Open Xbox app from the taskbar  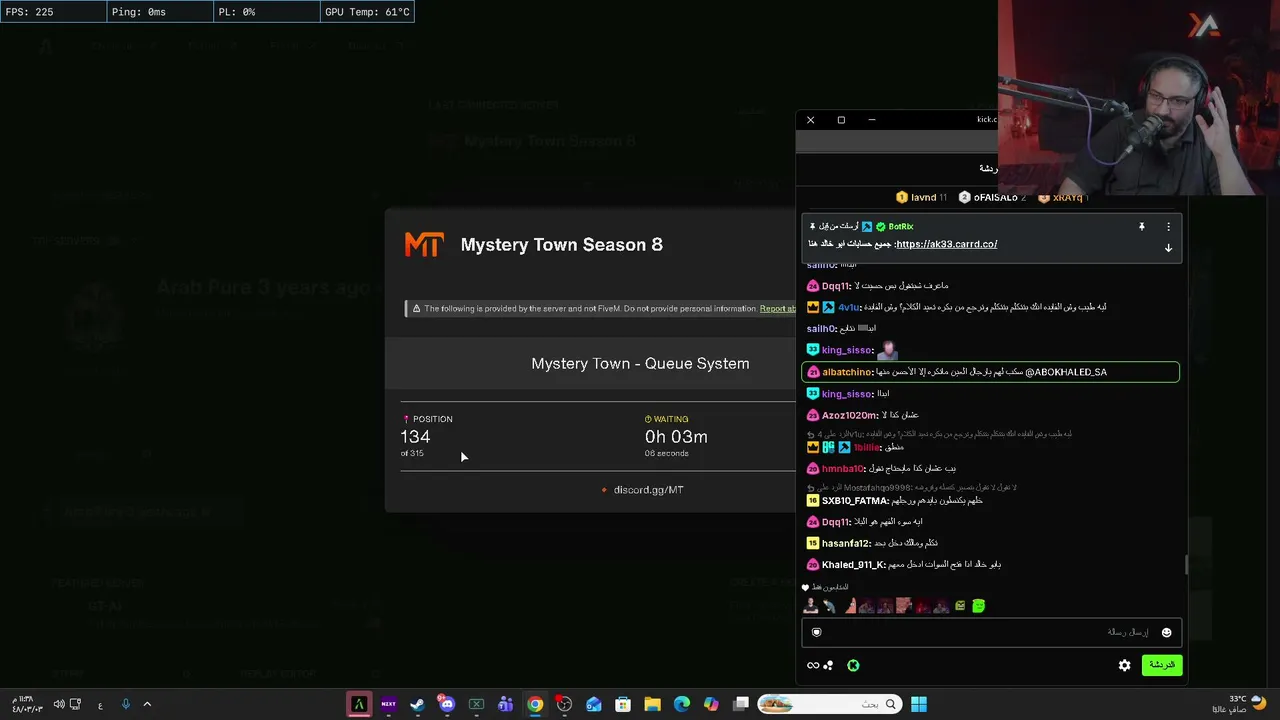point(476,705)
